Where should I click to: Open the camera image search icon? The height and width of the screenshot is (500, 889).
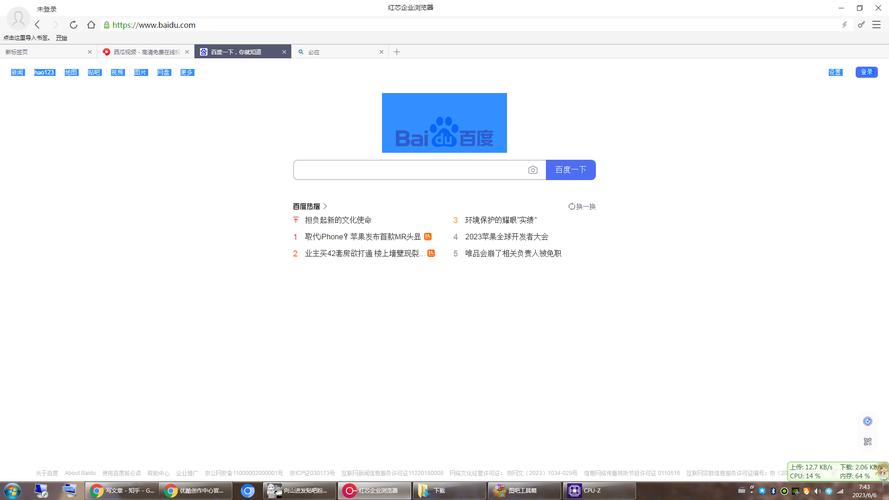[533, 170]
